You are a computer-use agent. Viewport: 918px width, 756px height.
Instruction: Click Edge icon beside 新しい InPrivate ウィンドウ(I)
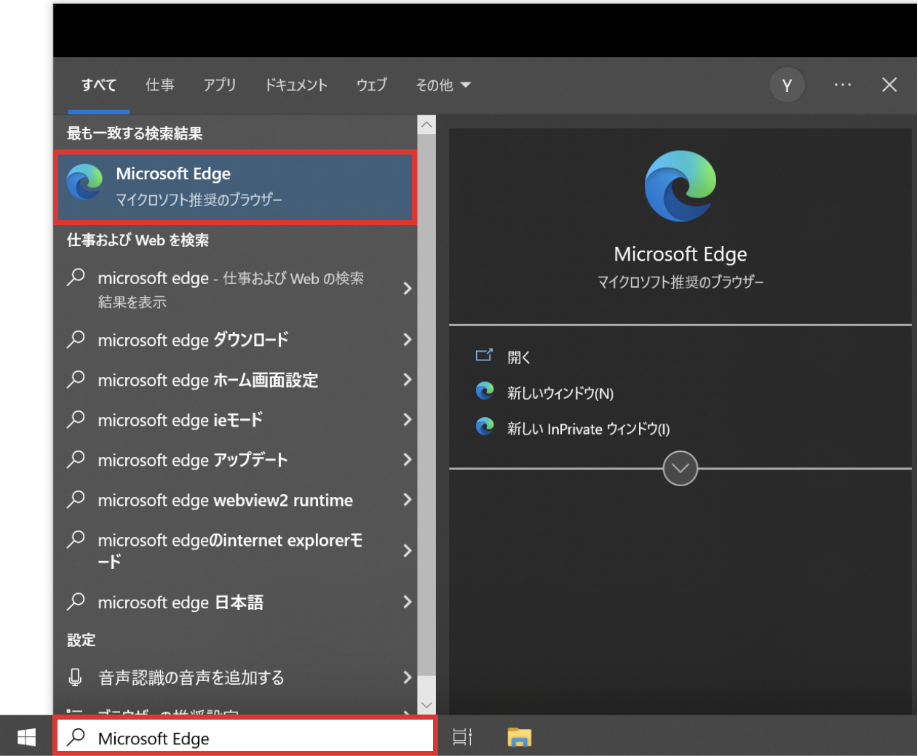(x=485, y=426)
